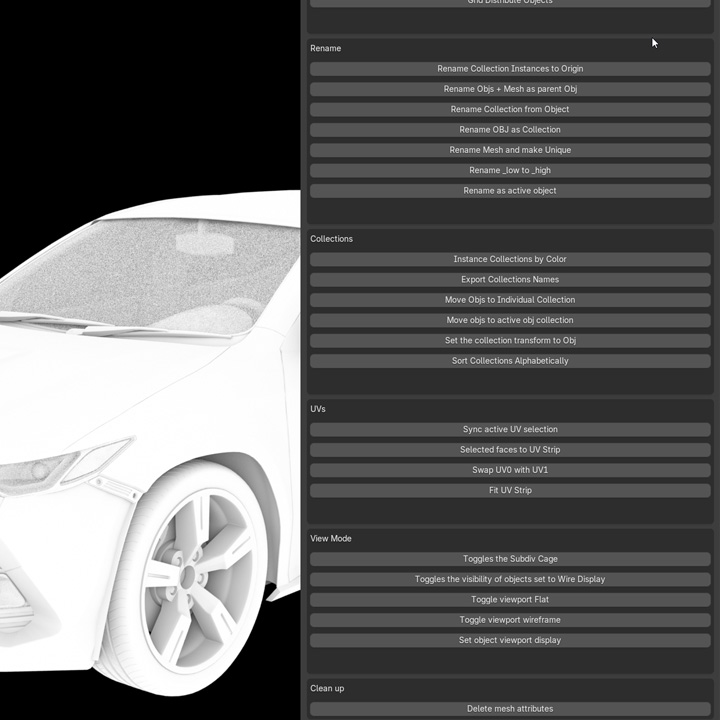Click Toggle viewport wireframe button

click(510, 620)
